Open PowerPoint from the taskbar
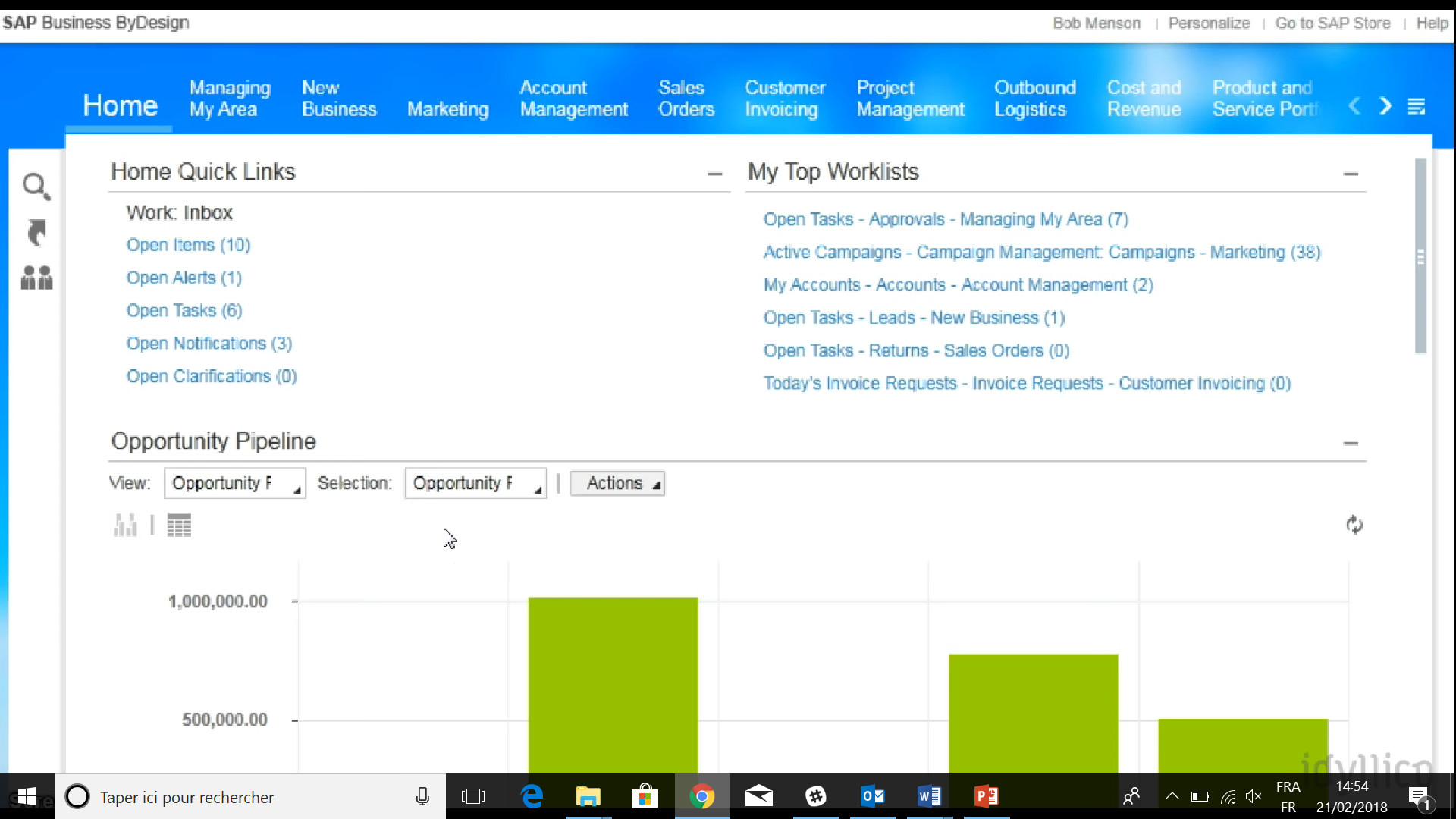Image resolution: width=1456 pixels, height=819 pixels. 986,796
